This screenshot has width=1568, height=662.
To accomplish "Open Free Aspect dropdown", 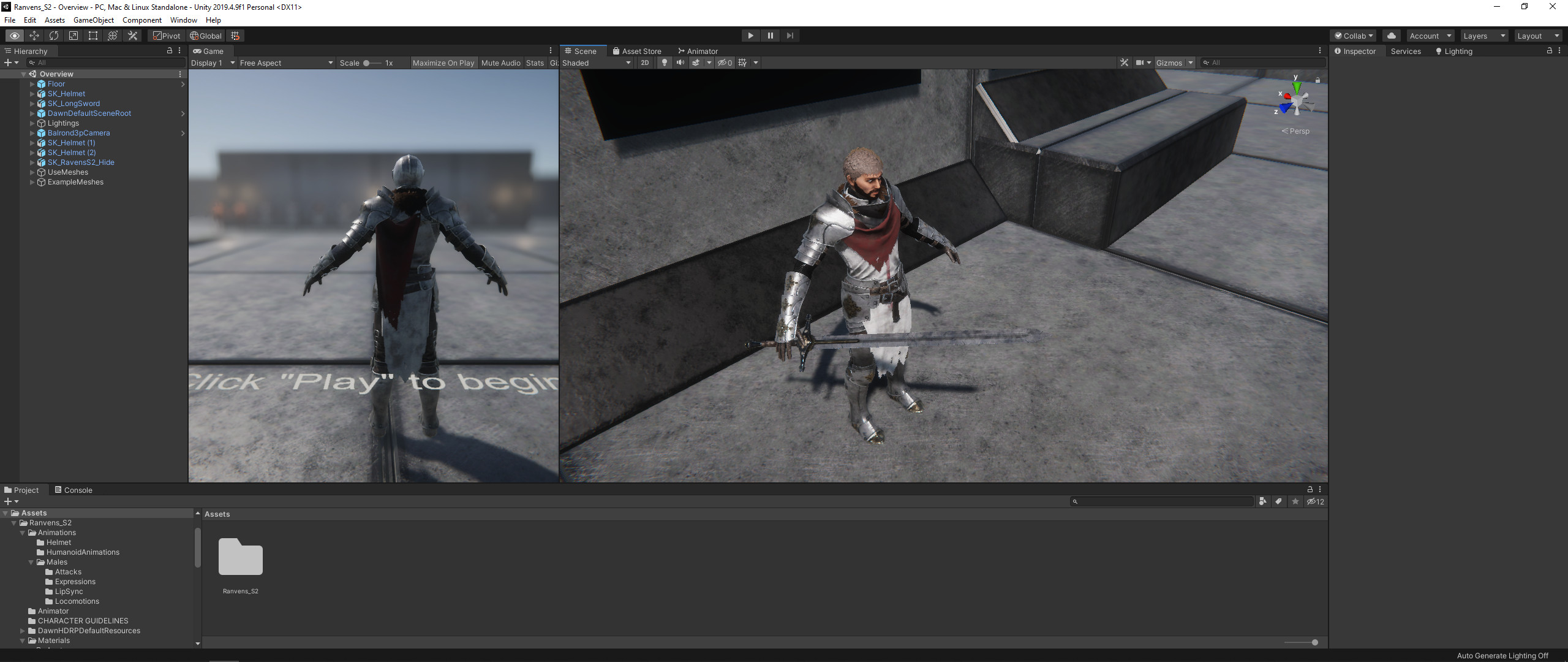I will [286, 63].
